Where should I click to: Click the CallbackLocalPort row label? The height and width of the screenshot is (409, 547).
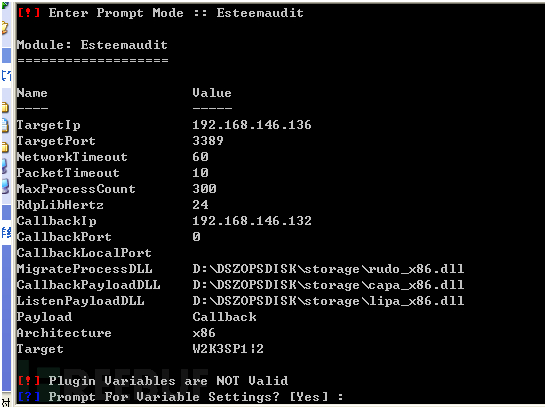click(84, 253)
